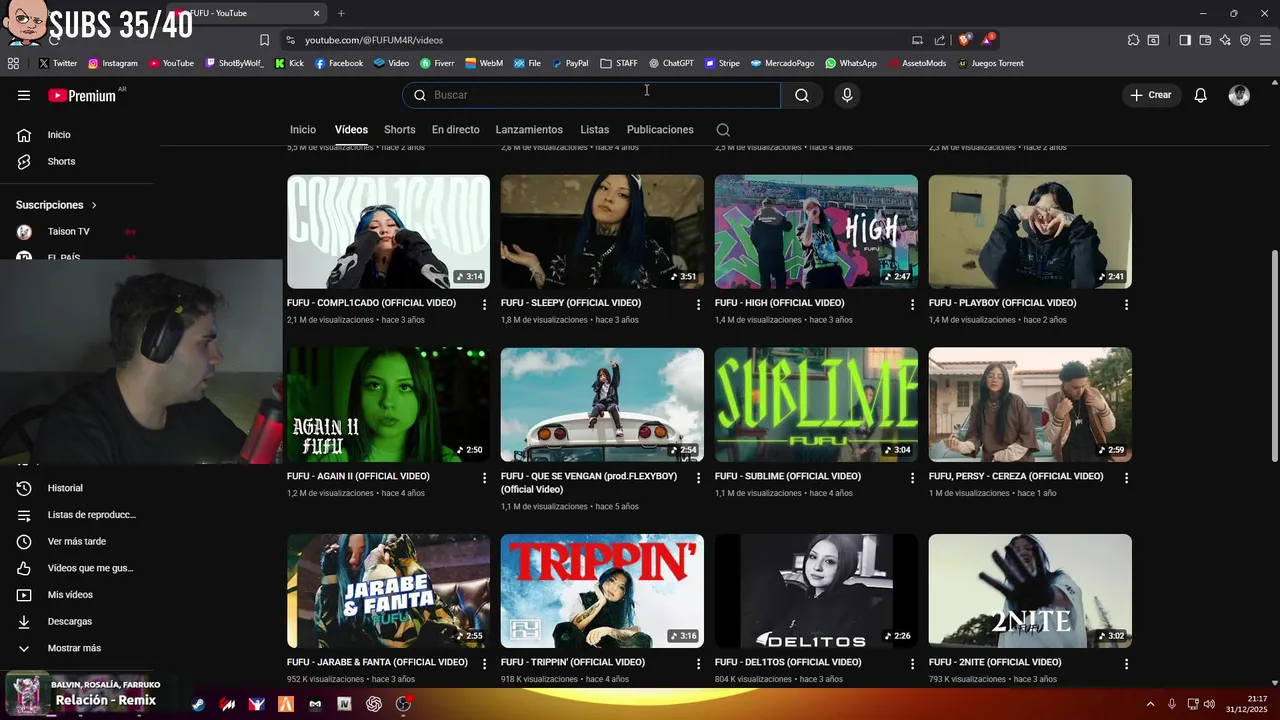Select the Vídeos channel tab

(351, 130)
